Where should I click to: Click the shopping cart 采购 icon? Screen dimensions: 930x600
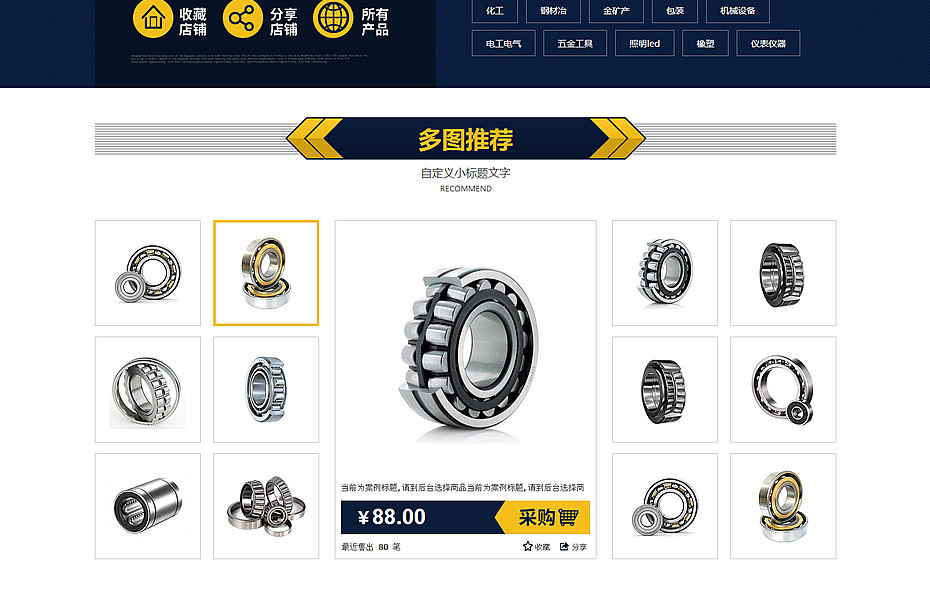coord(568,518)
